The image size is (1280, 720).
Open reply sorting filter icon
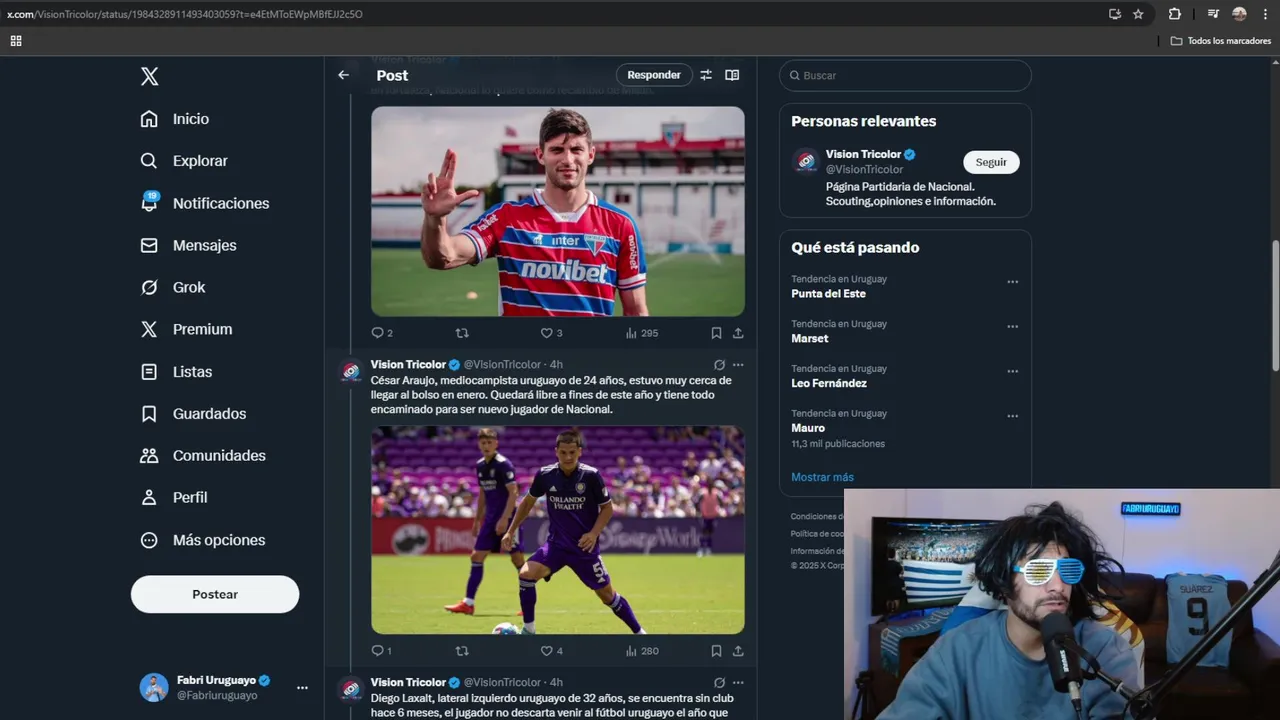click(x=706, y=75)
